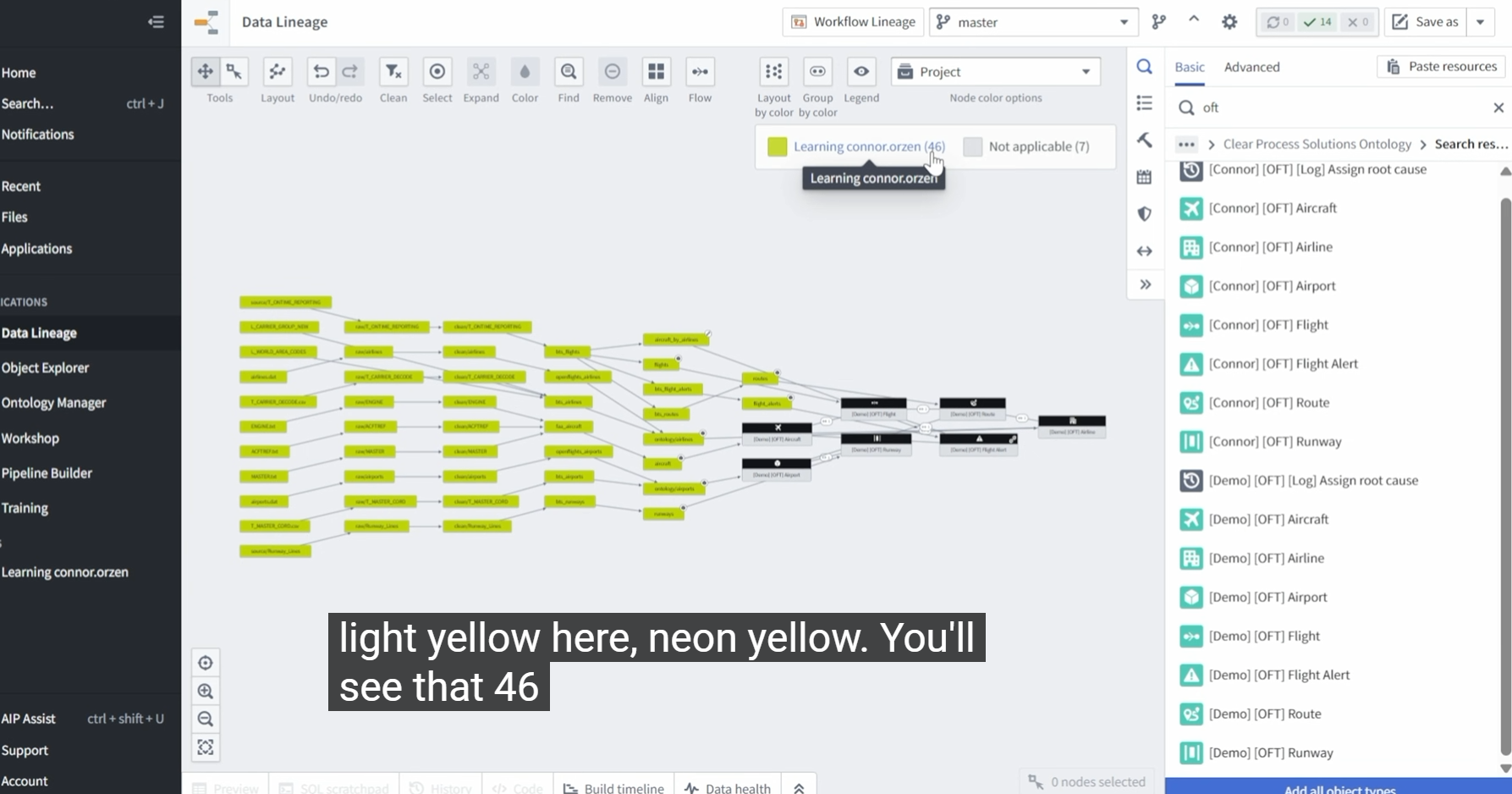This screenshot has width=1512, height=794.
Task: Open the Save as dropdown arrow
Action: (1481, 22)
